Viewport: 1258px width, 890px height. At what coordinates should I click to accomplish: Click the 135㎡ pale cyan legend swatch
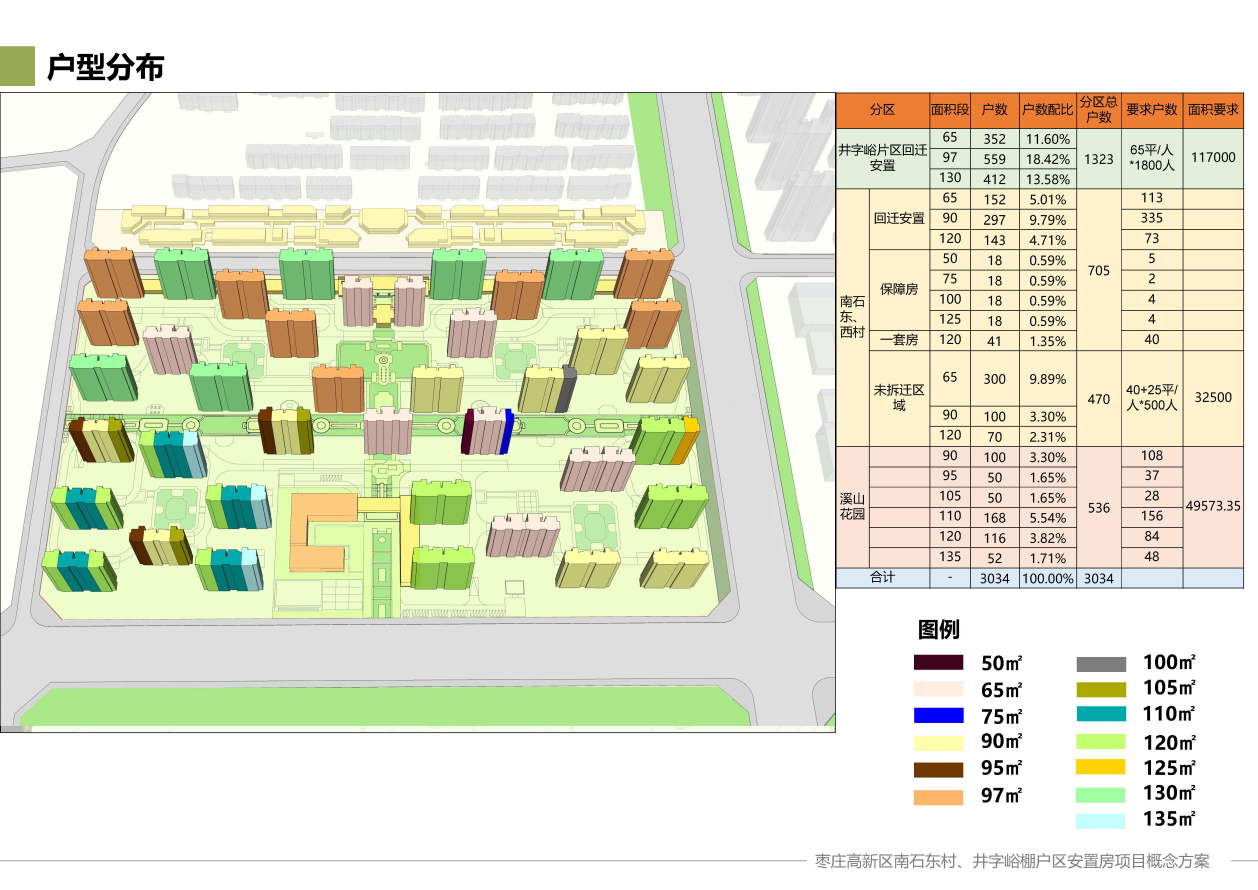point(1101,821)
